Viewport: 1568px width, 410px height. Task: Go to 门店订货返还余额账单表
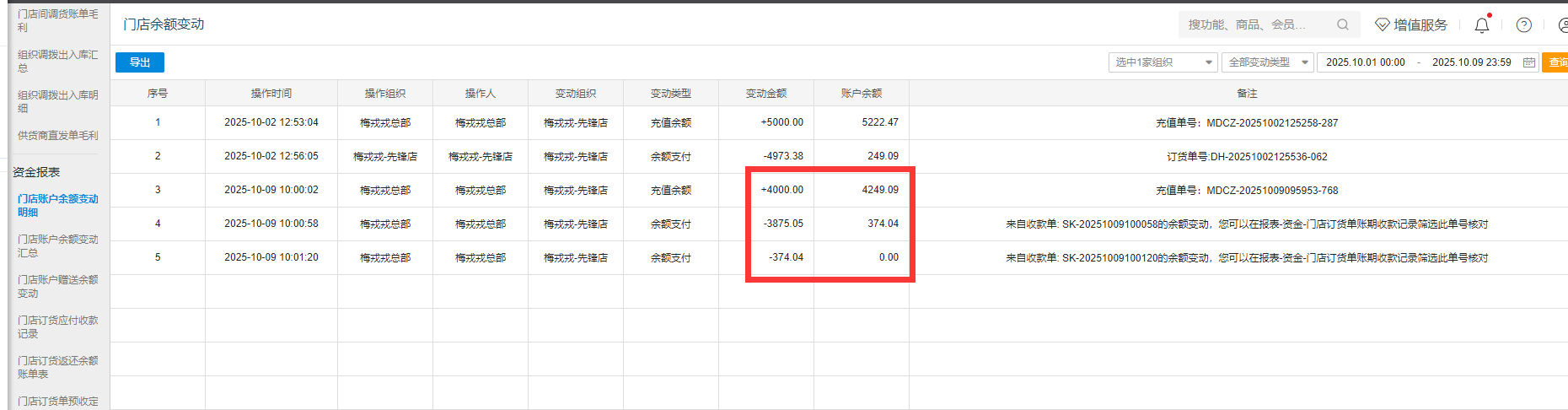(x=57, y=368)
